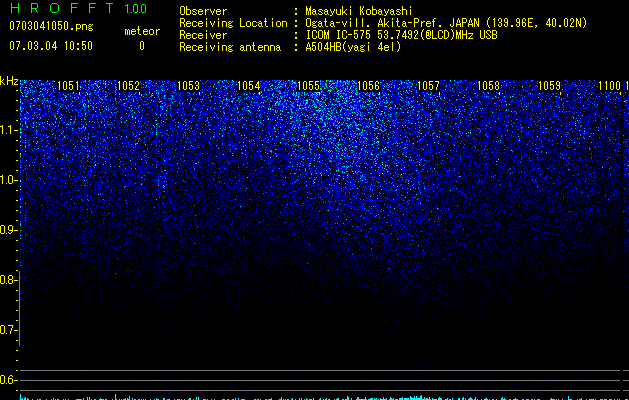629x400 pixels.
Task: Click the 0.7 frequency axis label
Action: click(8, 330)
